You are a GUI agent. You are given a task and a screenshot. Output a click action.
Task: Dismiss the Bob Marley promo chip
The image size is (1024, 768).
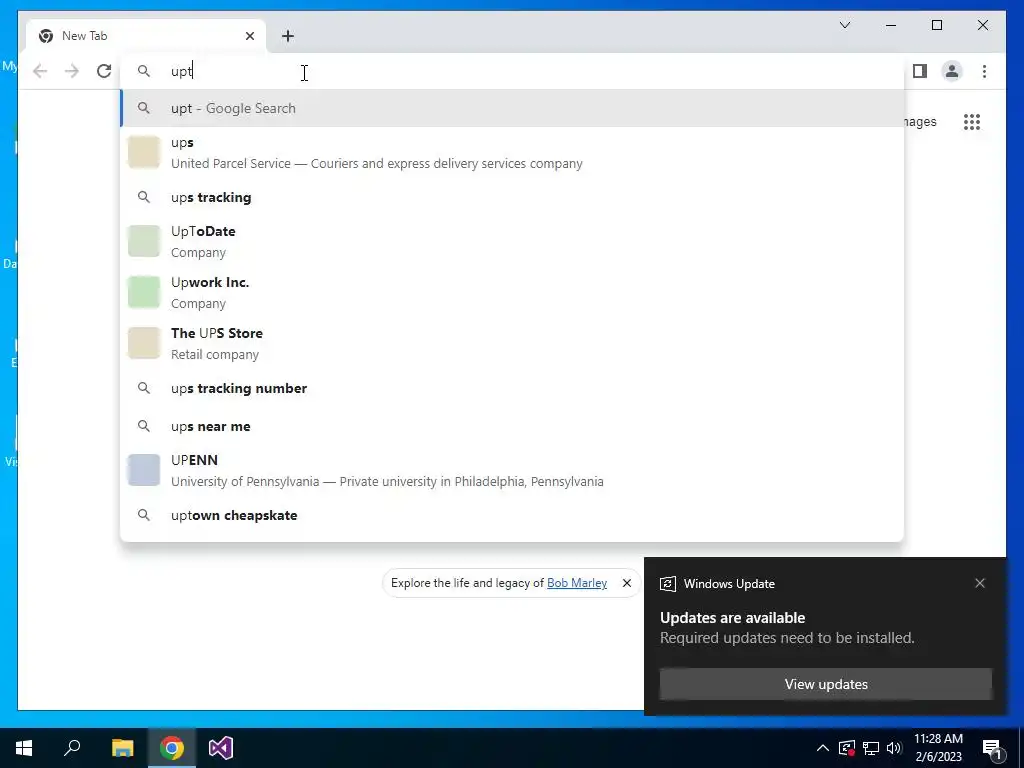pyautogui.click(x=627, y=583)
